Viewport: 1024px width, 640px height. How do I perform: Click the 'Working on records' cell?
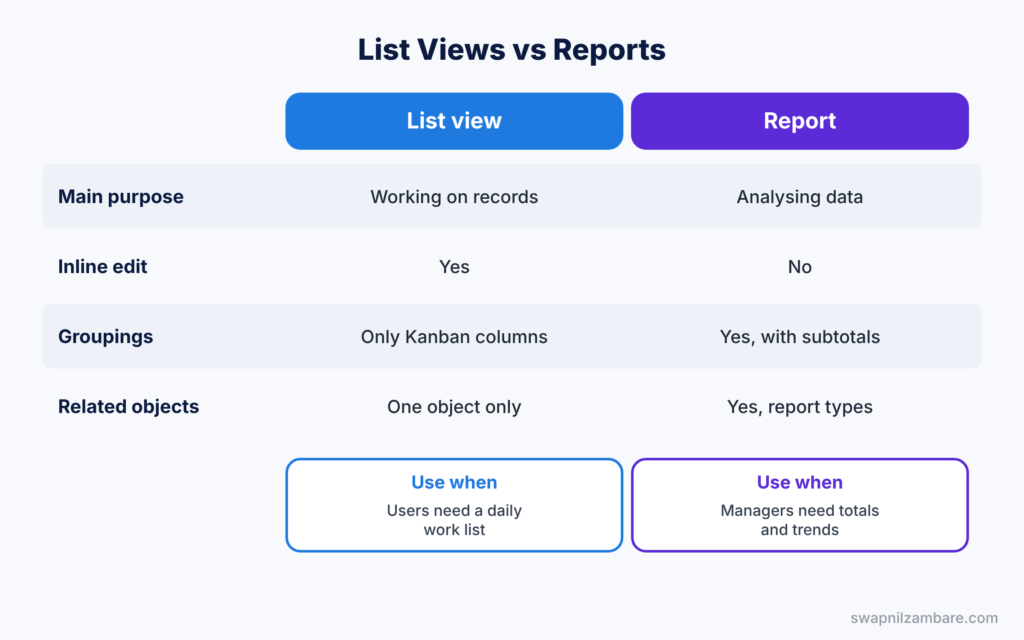454,197
